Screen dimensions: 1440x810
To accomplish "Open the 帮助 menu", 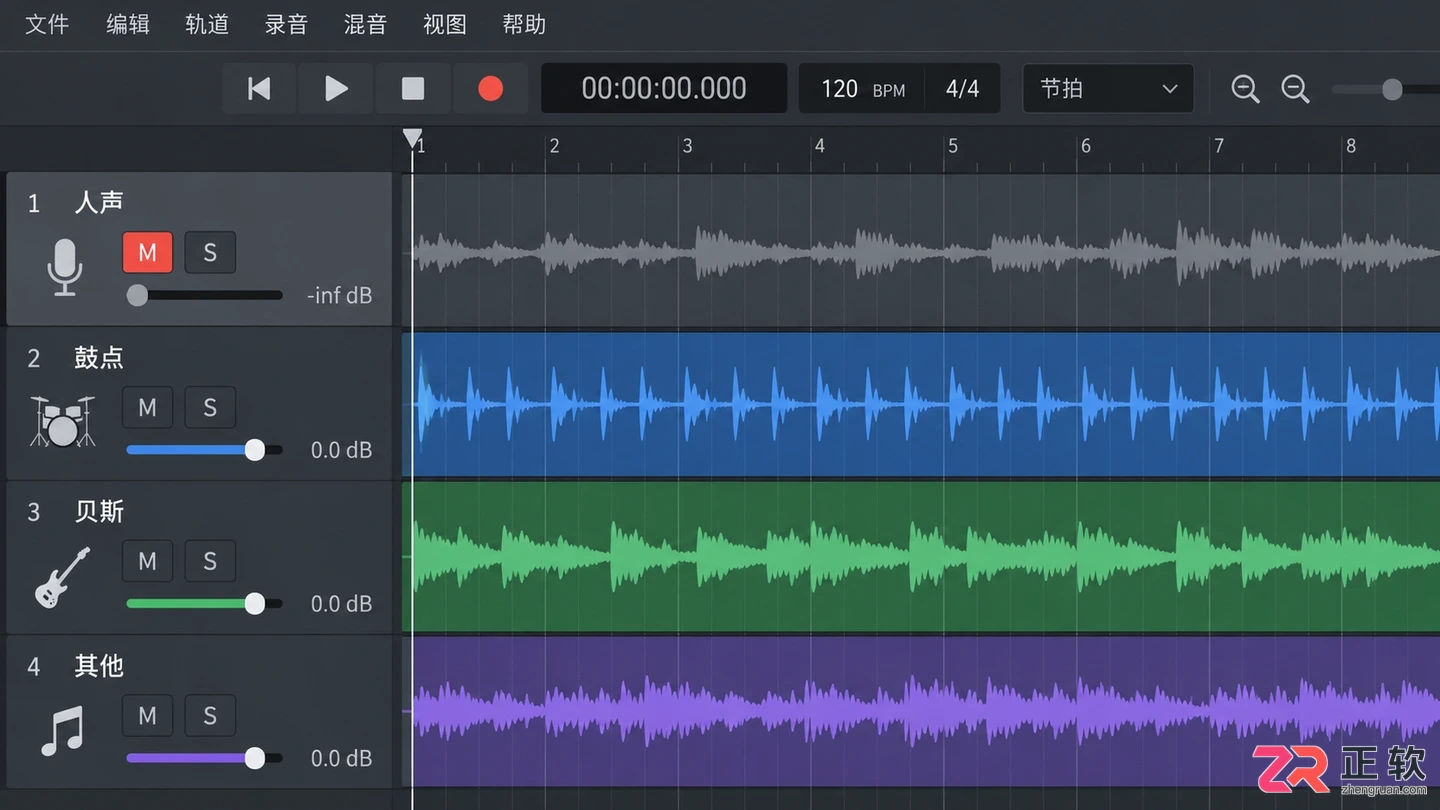I will tap(524, 24).
